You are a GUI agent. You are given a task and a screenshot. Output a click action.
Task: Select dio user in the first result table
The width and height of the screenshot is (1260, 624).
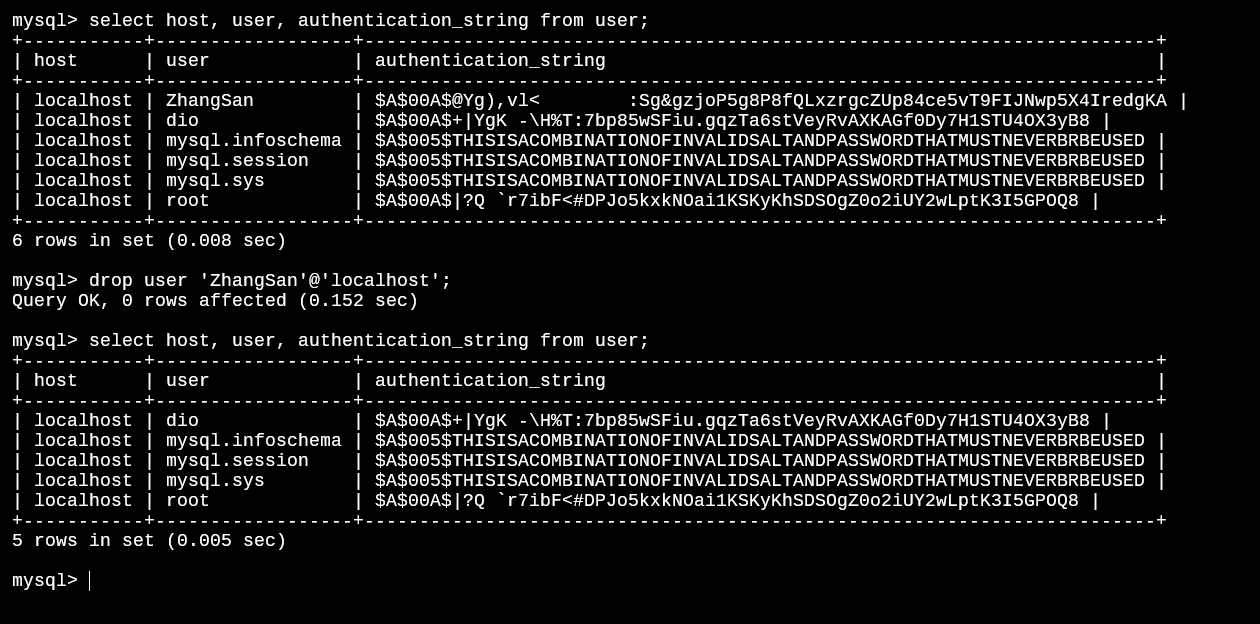pyautogui.click(x=182, y=121)
